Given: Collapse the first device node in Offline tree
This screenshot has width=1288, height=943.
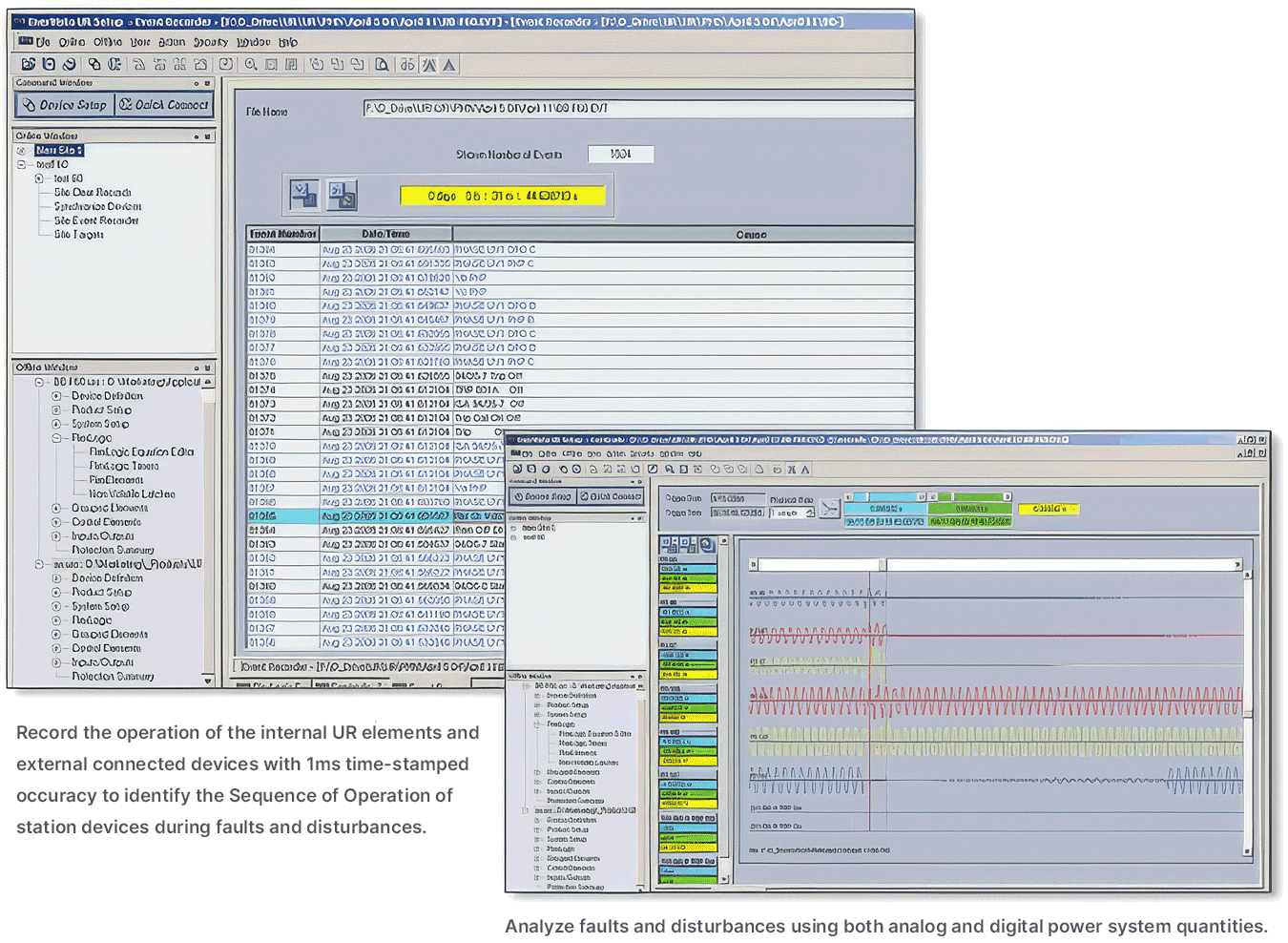Looking at the screenshot, I should [x=40, y=382].
